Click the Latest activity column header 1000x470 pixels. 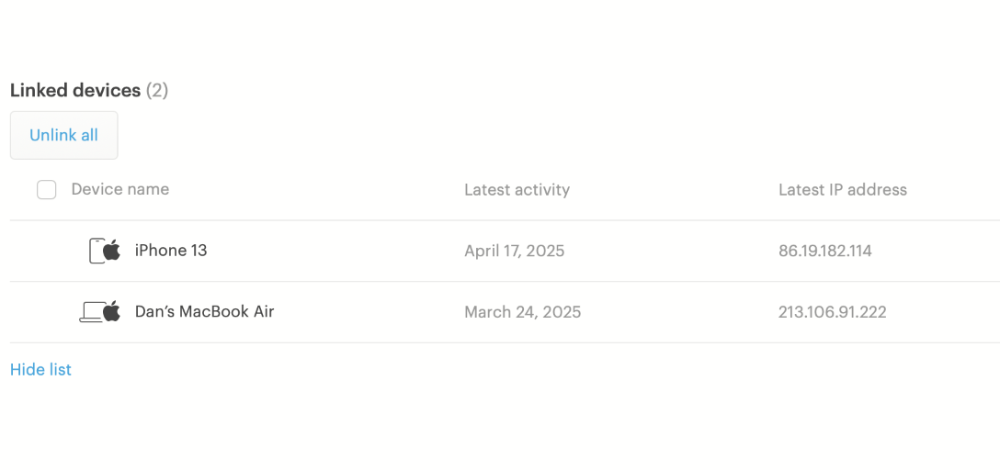[x=517, y=190]
